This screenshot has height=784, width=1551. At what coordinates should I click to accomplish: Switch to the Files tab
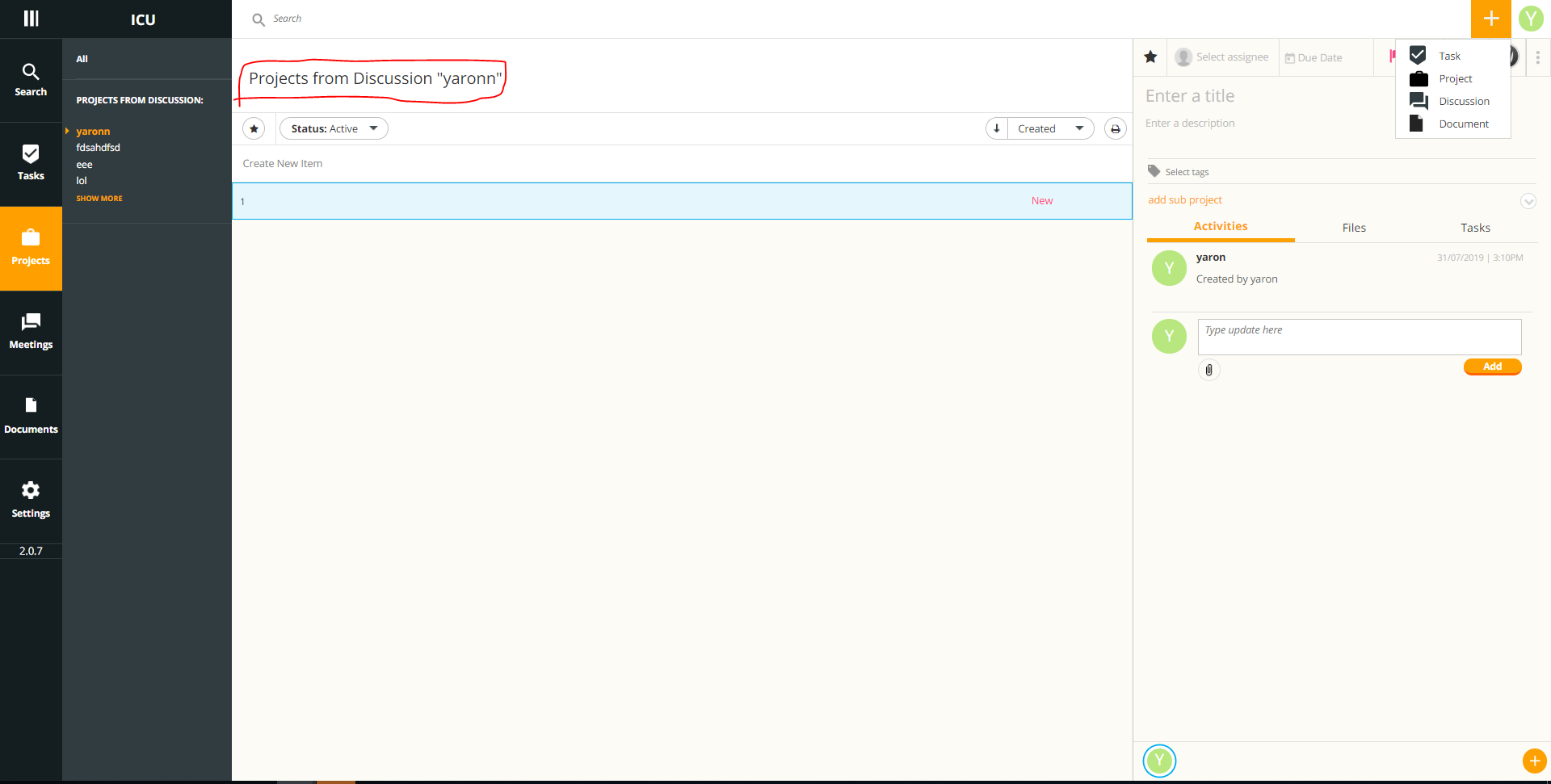click(x=1354, y=228)
